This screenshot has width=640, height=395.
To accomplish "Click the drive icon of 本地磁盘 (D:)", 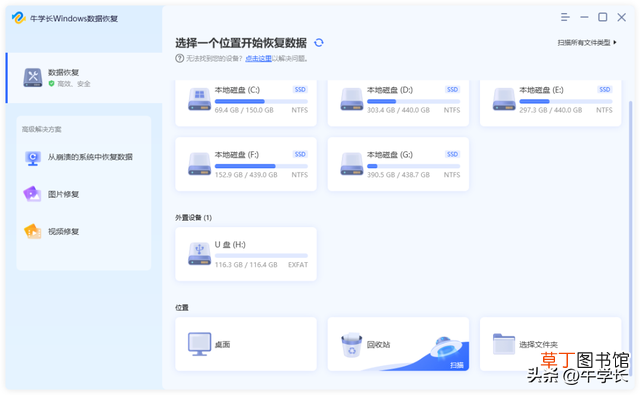I will [352, 99].
